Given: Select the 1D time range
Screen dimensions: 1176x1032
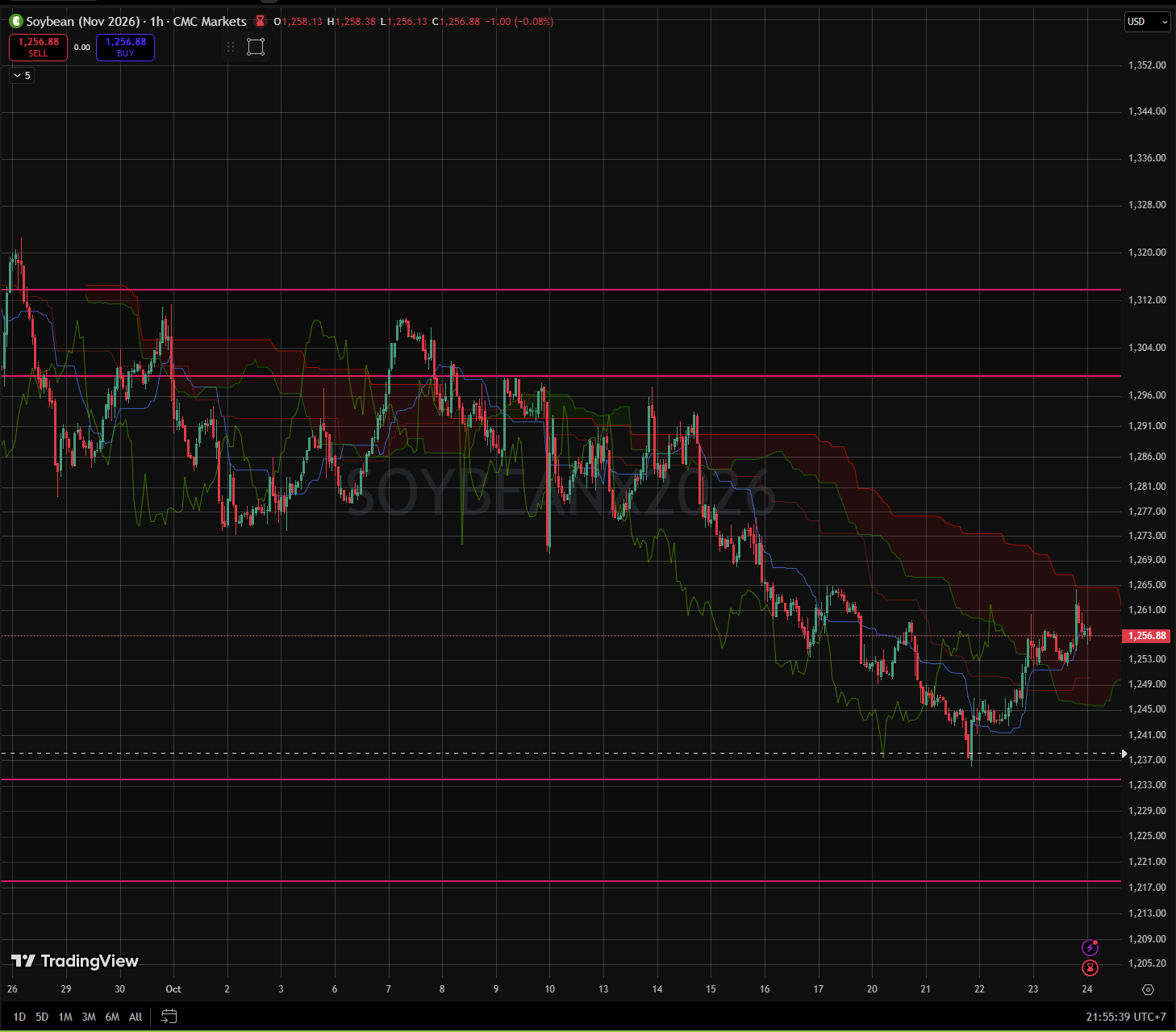Looking at the screenshot, I should pos(19,1017).
